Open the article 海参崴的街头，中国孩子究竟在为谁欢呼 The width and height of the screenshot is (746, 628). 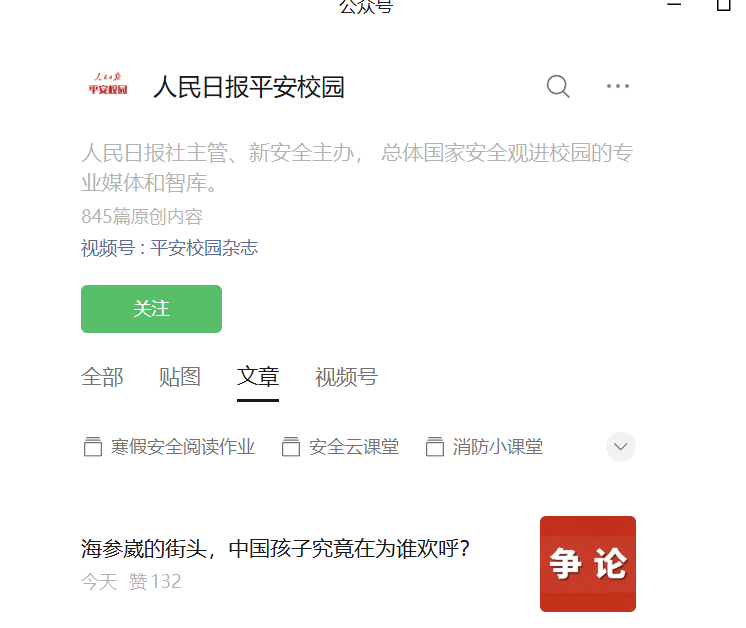click(x=275, y=549)
